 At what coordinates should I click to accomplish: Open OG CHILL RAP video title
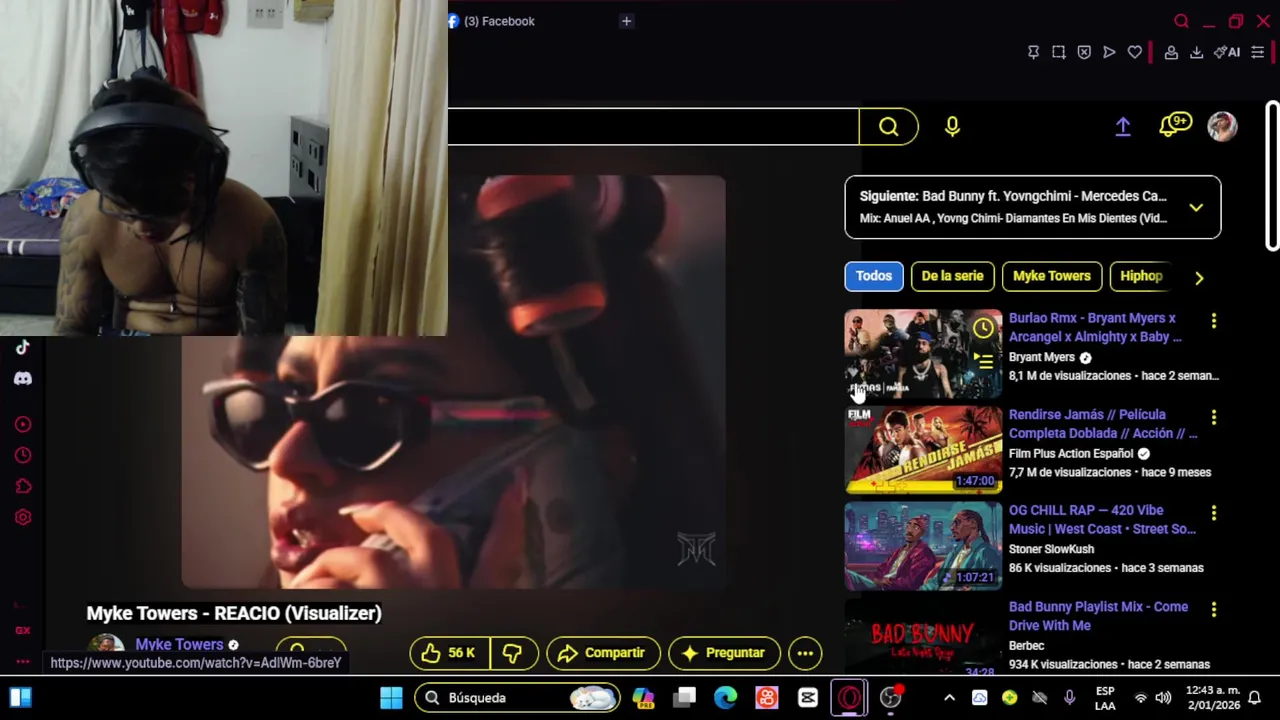coord(1102,519)
